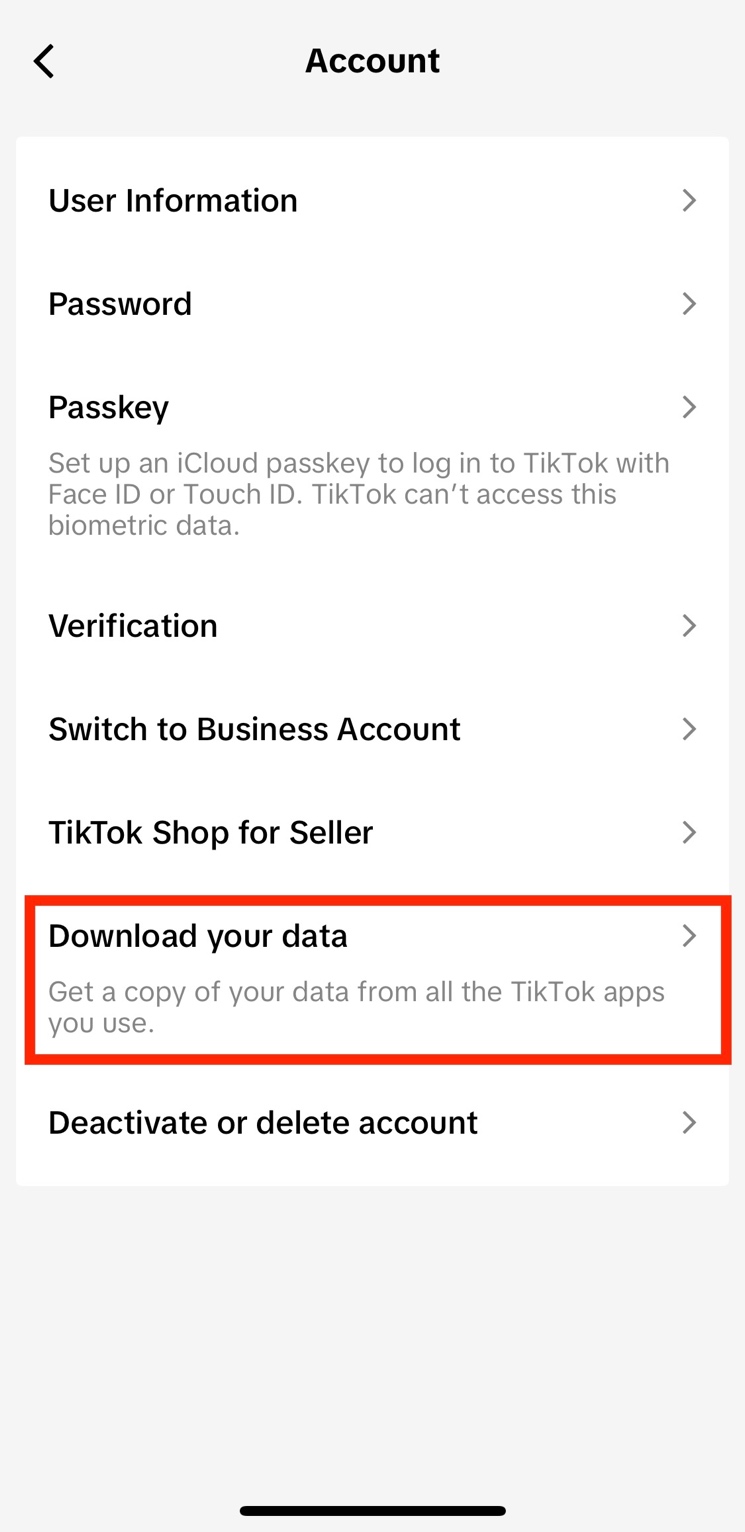Select Deactivate or delete account
745x1532 pixels.
coord(263,1122)
